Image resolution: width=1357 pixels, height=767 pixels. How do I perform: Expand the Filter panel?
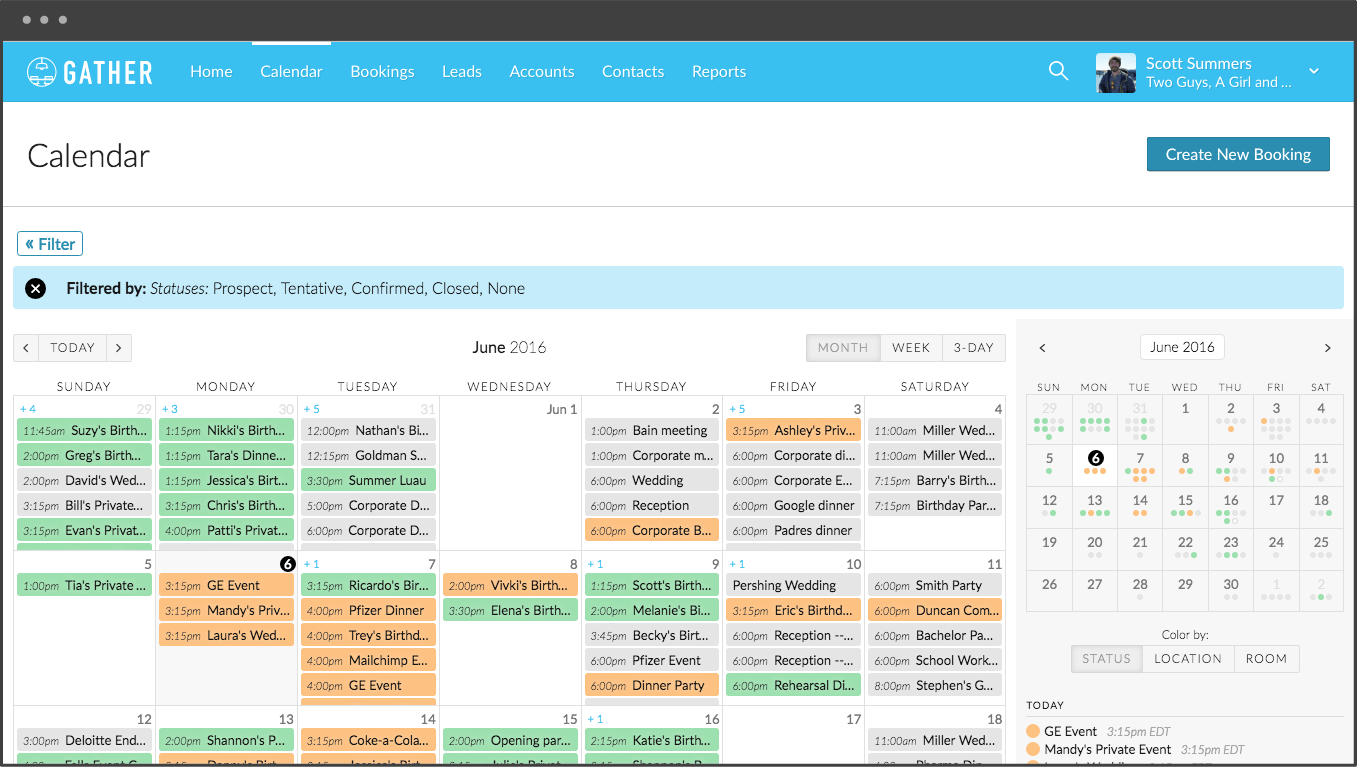pyautogui.click(x=50, y=244)
